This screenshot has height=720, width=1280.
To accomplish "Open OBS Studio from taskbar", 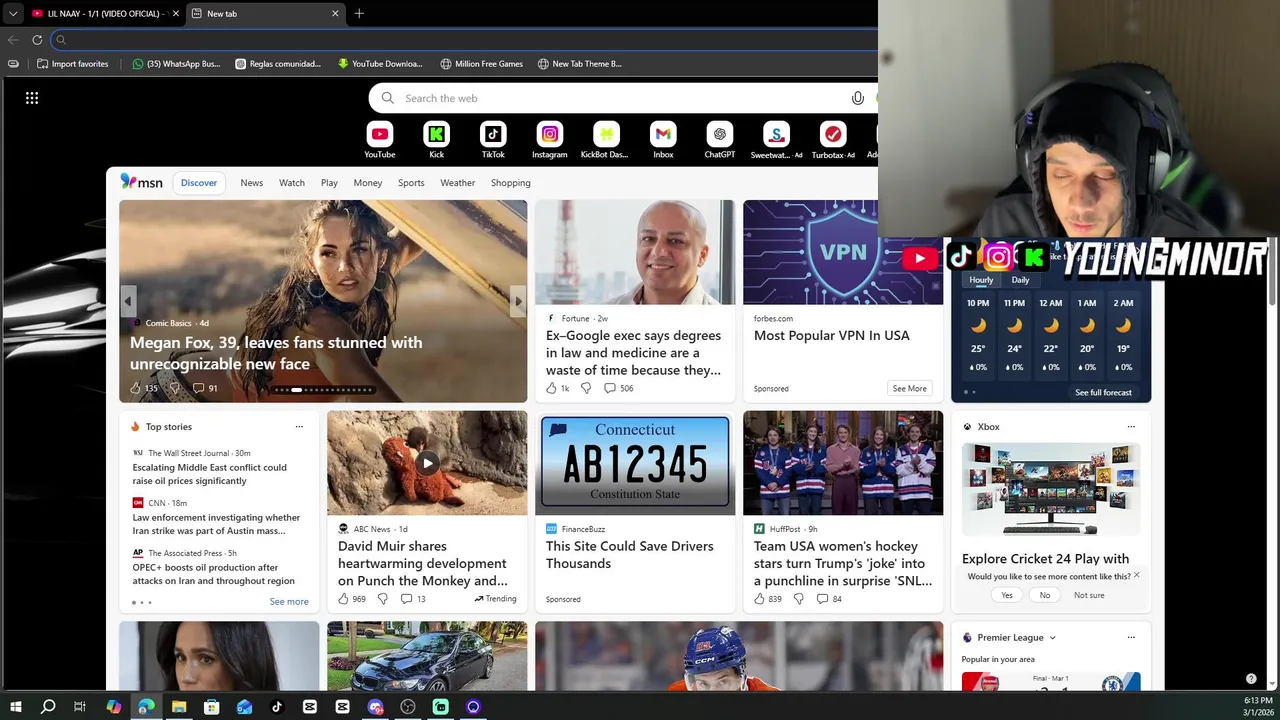I will point(408,707).
